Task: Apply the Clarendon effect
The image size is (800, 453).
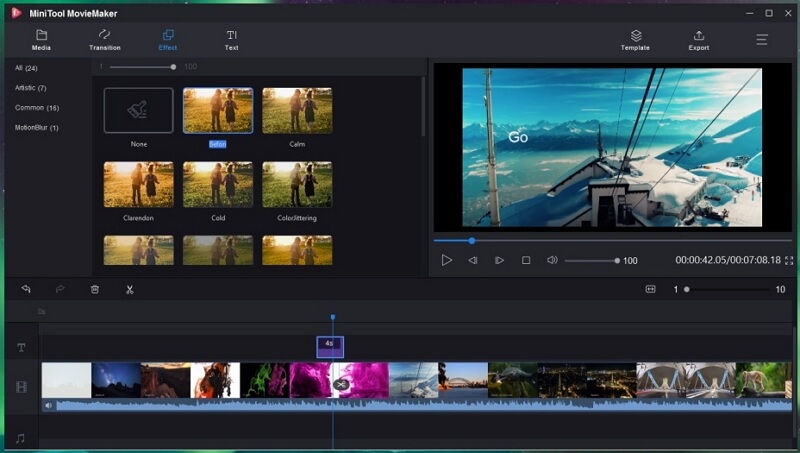Action: 139,184
